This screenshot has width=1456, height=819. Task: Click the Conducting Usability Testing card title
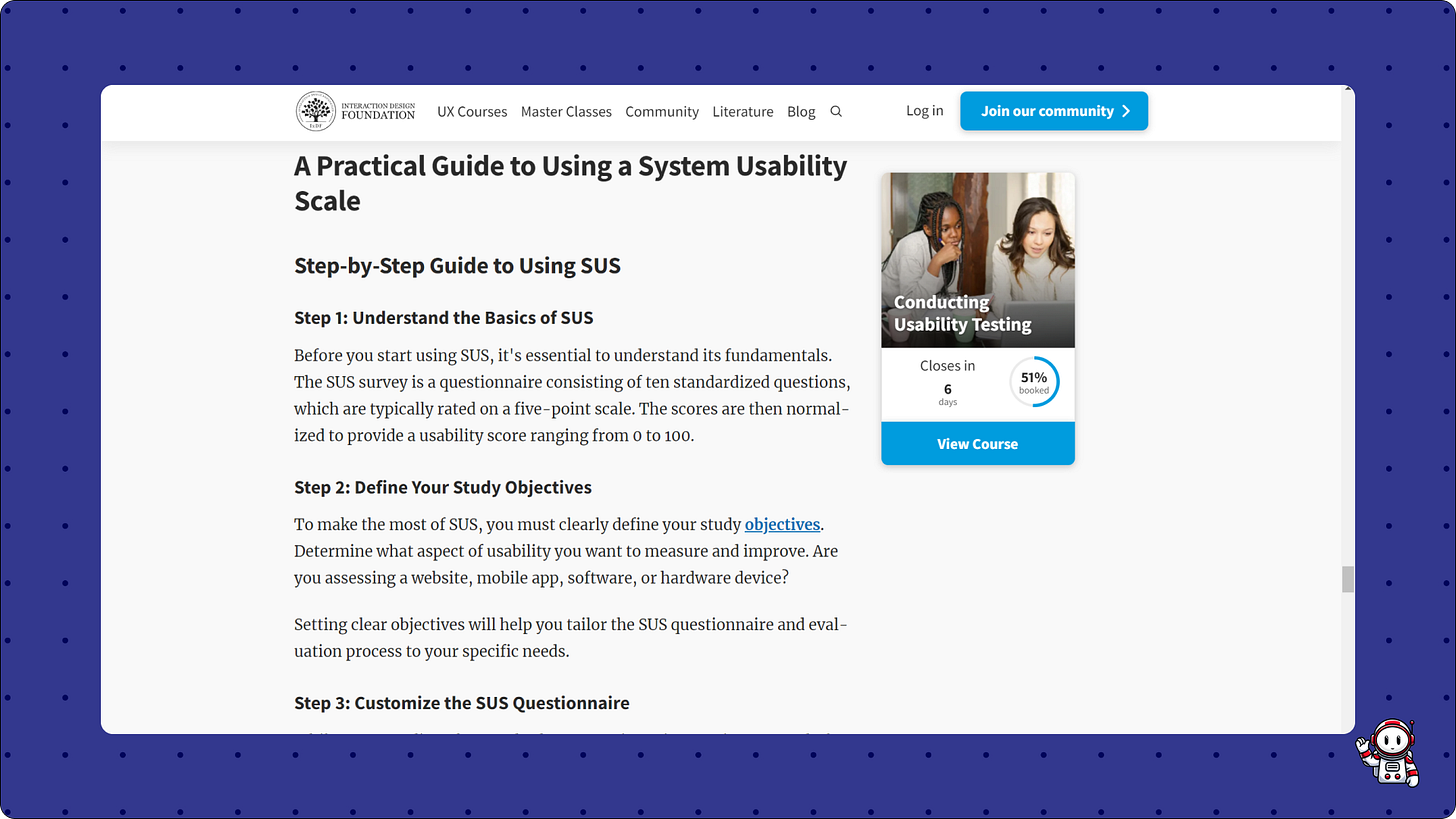click(x=962, y=313)
